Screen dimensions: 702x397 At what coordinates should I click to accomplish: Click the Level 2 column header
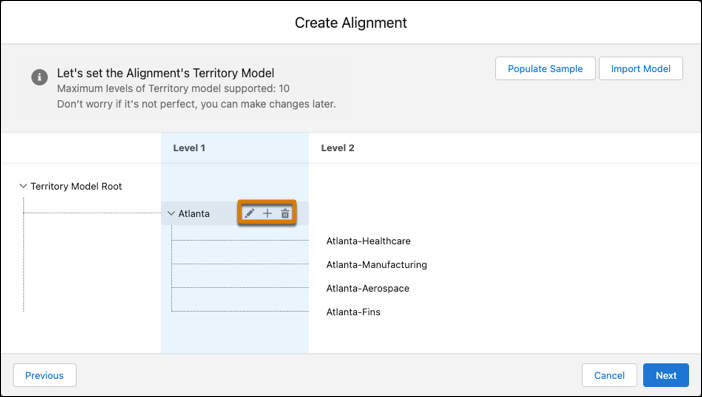pos(338,148)
